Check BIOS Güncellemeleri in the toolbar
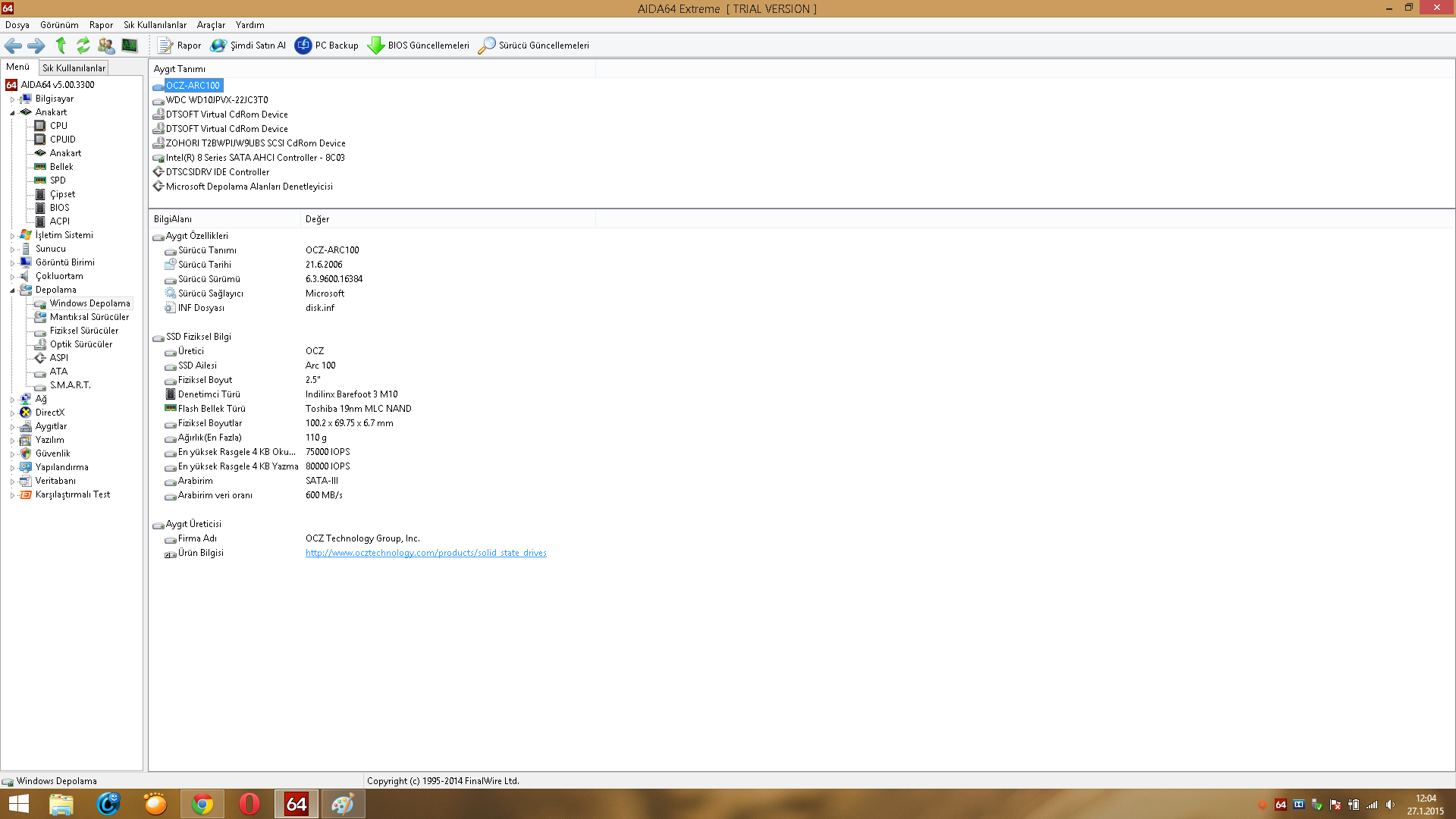 (419, 45)
